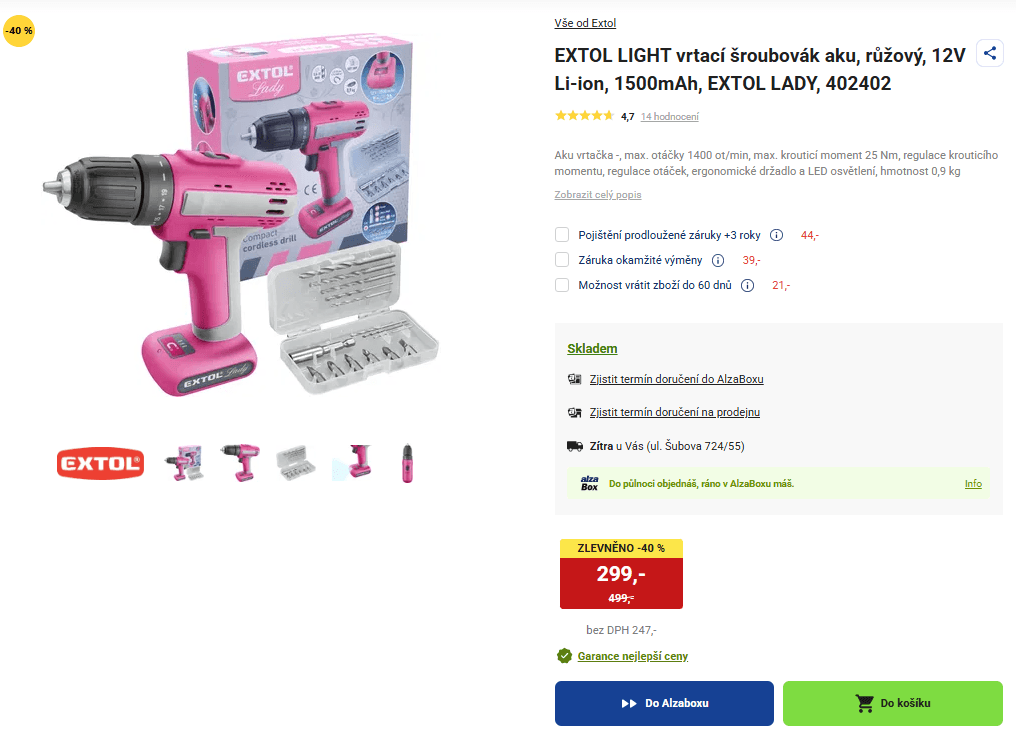
Task: Add product with Do košíku button
Action: point(892,703)
